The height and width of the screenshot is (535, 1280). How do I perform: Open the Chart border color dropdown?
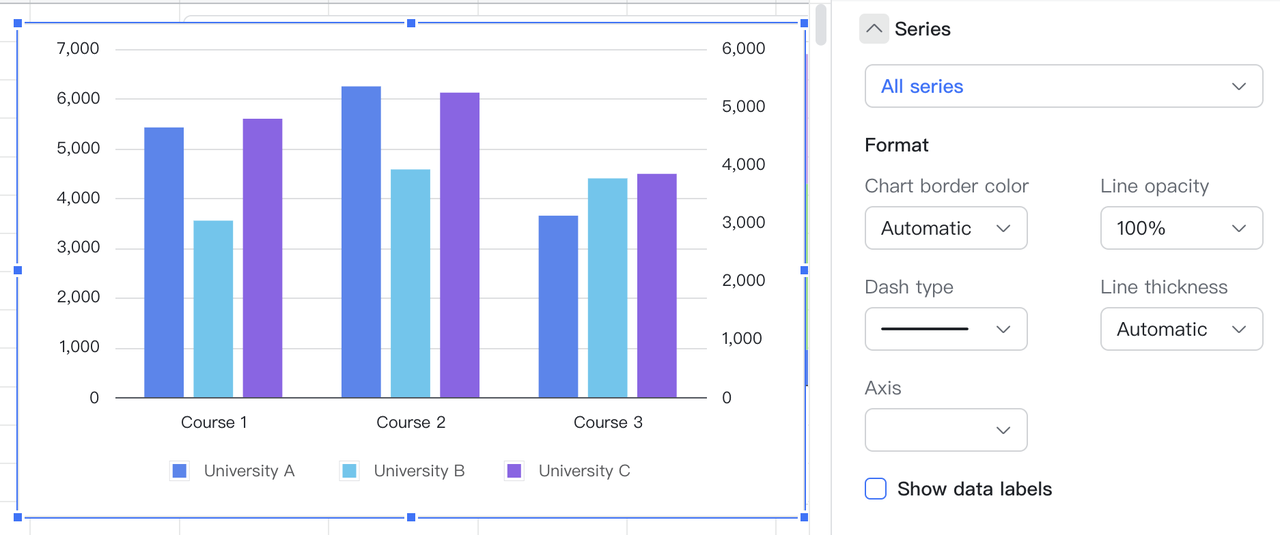945,229
